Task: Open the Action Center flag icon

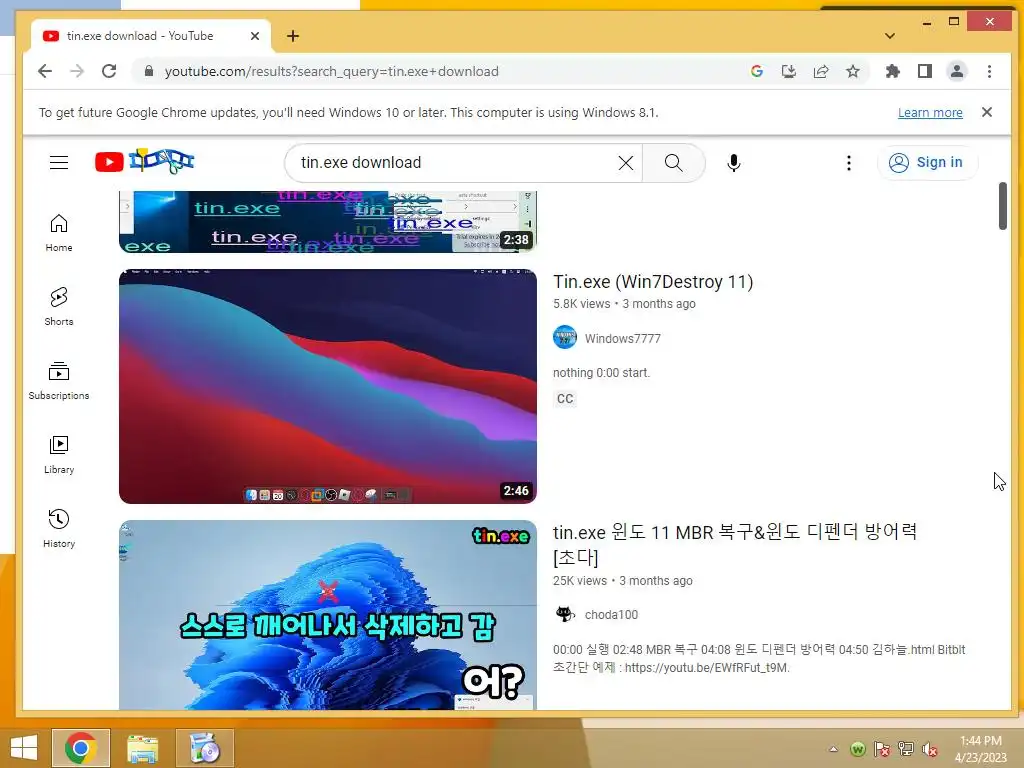Action: coord(882,749)
